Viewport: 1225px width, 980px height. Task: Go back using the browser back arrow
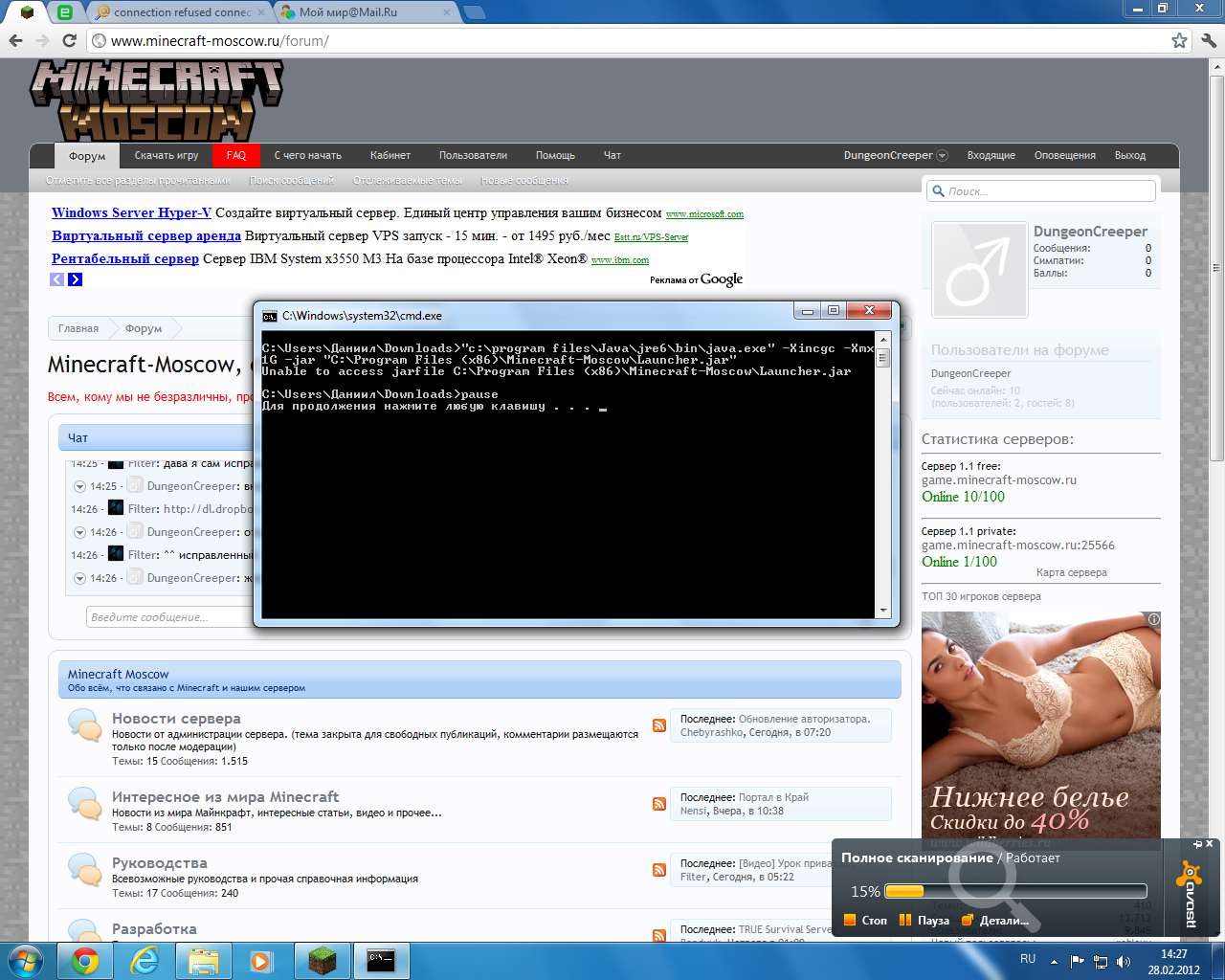tap(15, 40)
